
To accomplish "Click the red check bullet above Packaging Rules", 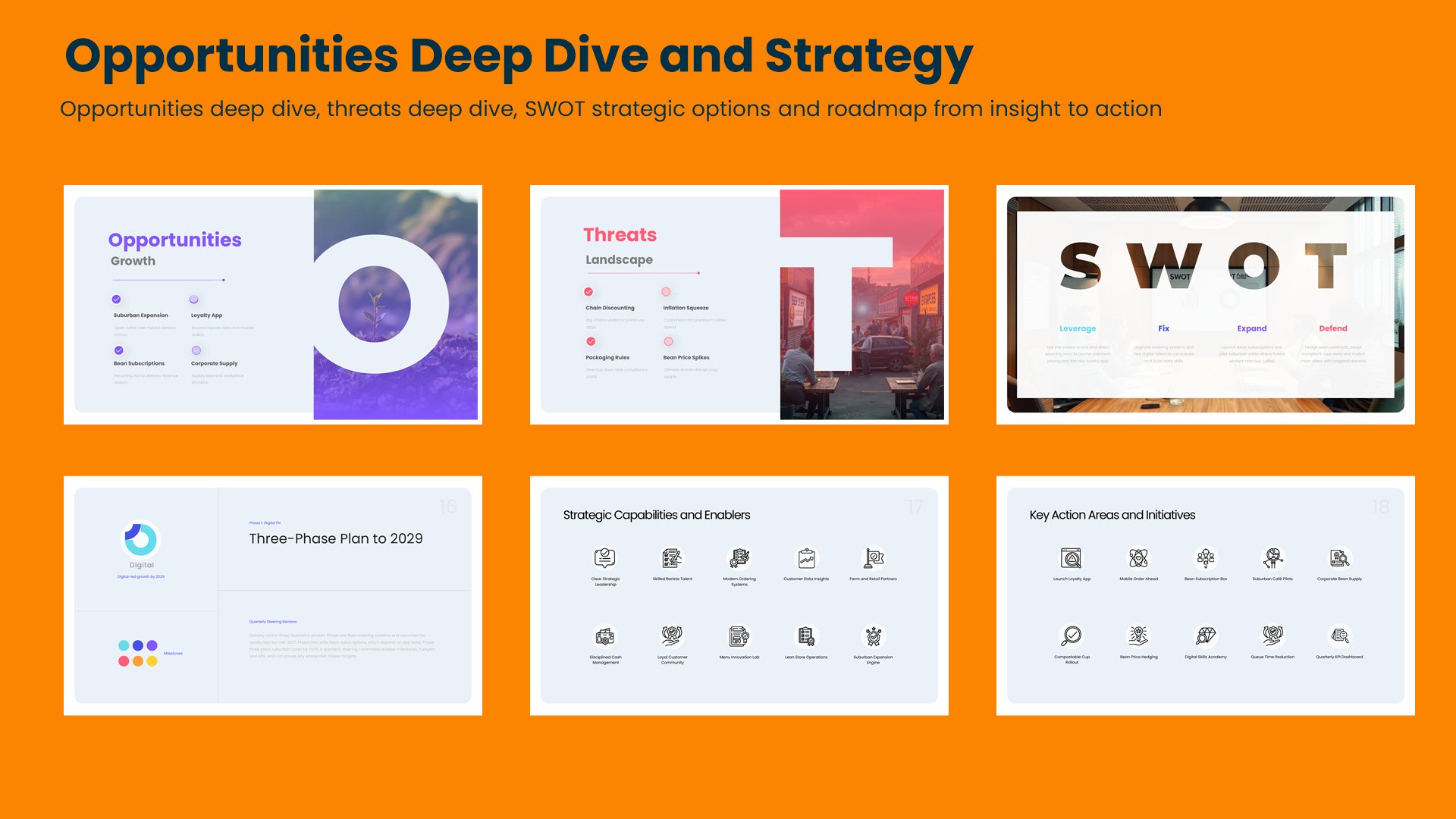I will tap(591, 341).
